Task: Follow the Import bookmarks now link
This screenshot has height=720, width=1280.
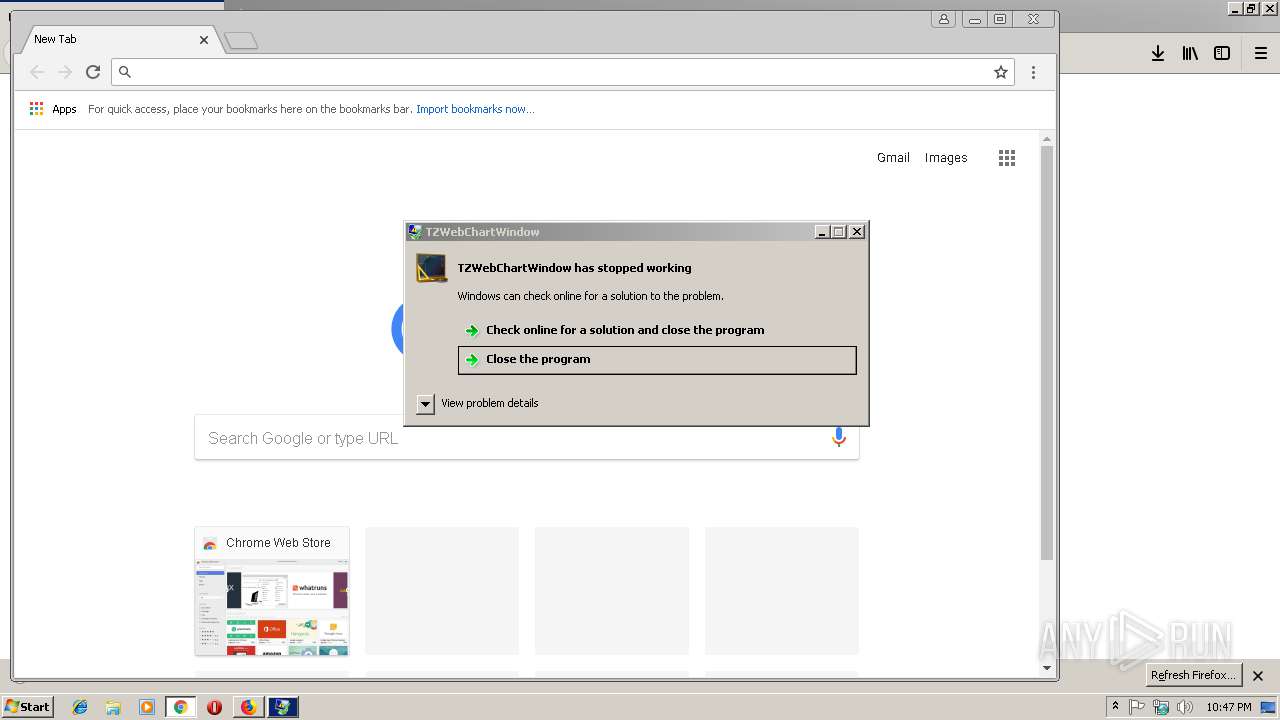Action: (475, 109)
